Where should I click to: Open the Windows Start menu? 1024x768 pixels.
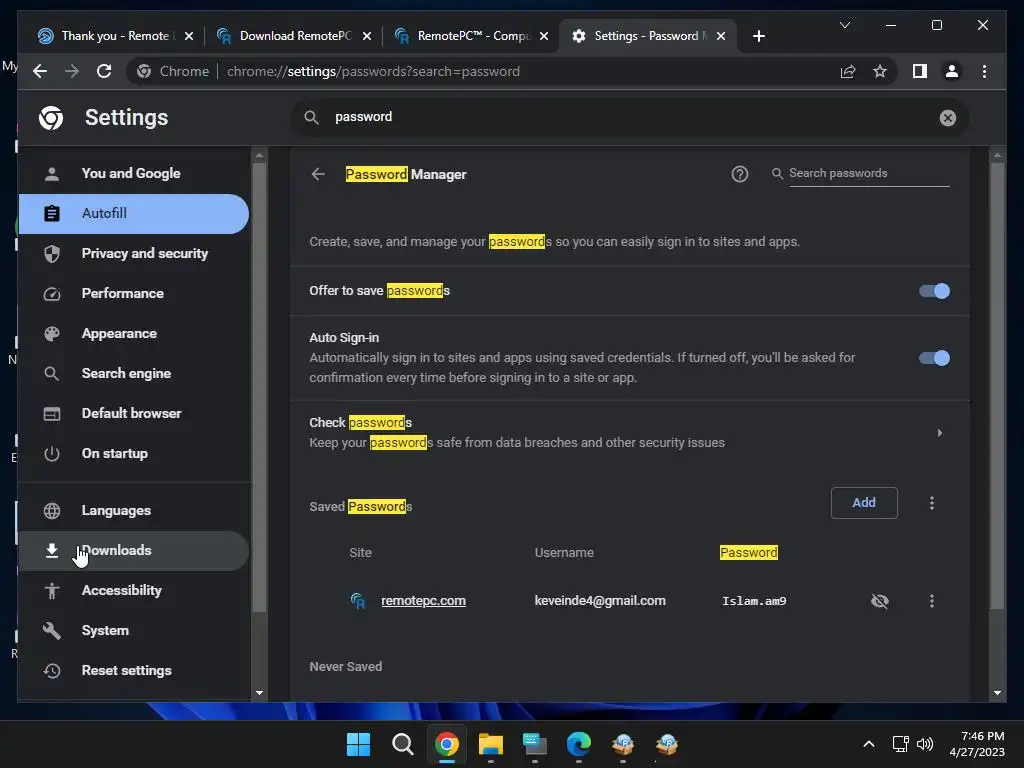(x=358, y=744)
